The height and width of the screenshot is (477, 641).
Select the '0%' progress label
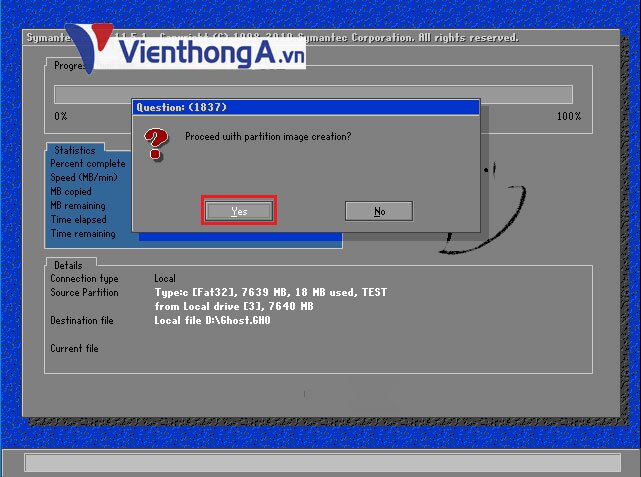click(61, 116)
